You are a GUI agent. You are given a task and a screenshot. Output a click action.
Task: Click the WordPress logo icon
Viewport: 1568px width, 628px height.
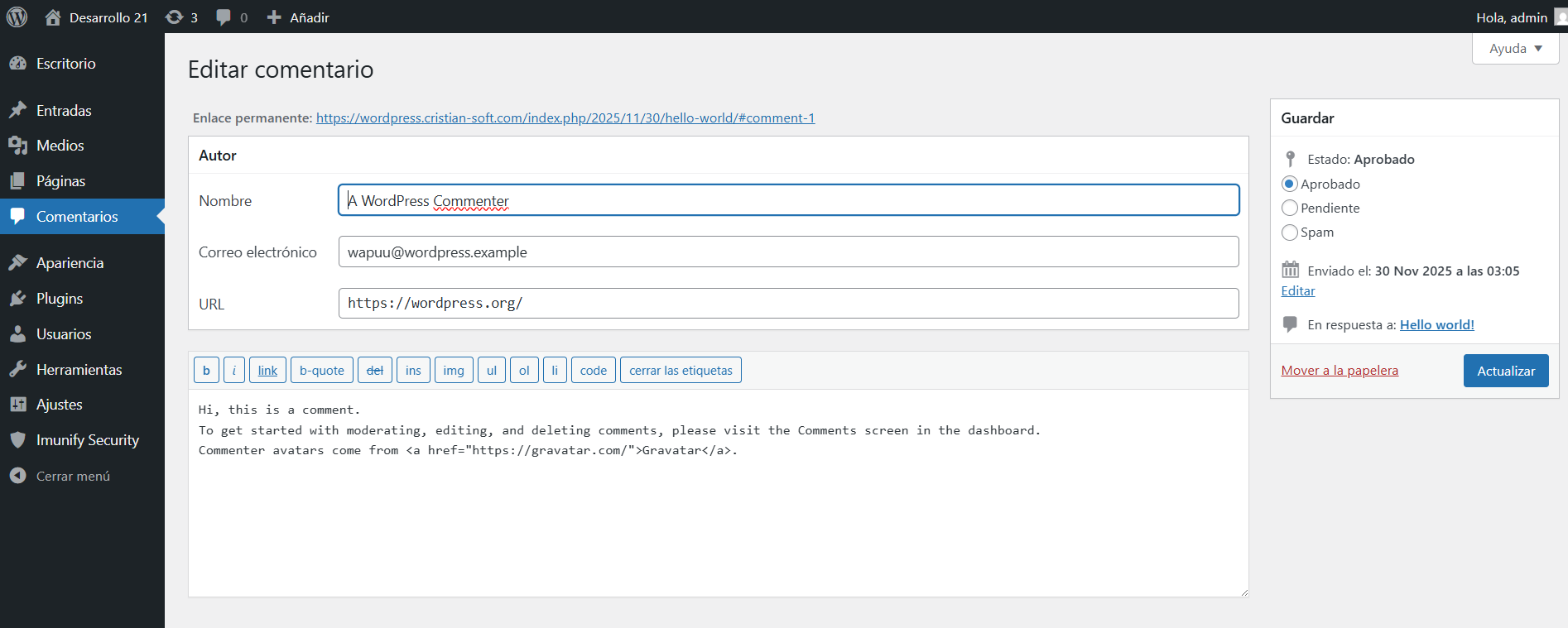(17, 17)
